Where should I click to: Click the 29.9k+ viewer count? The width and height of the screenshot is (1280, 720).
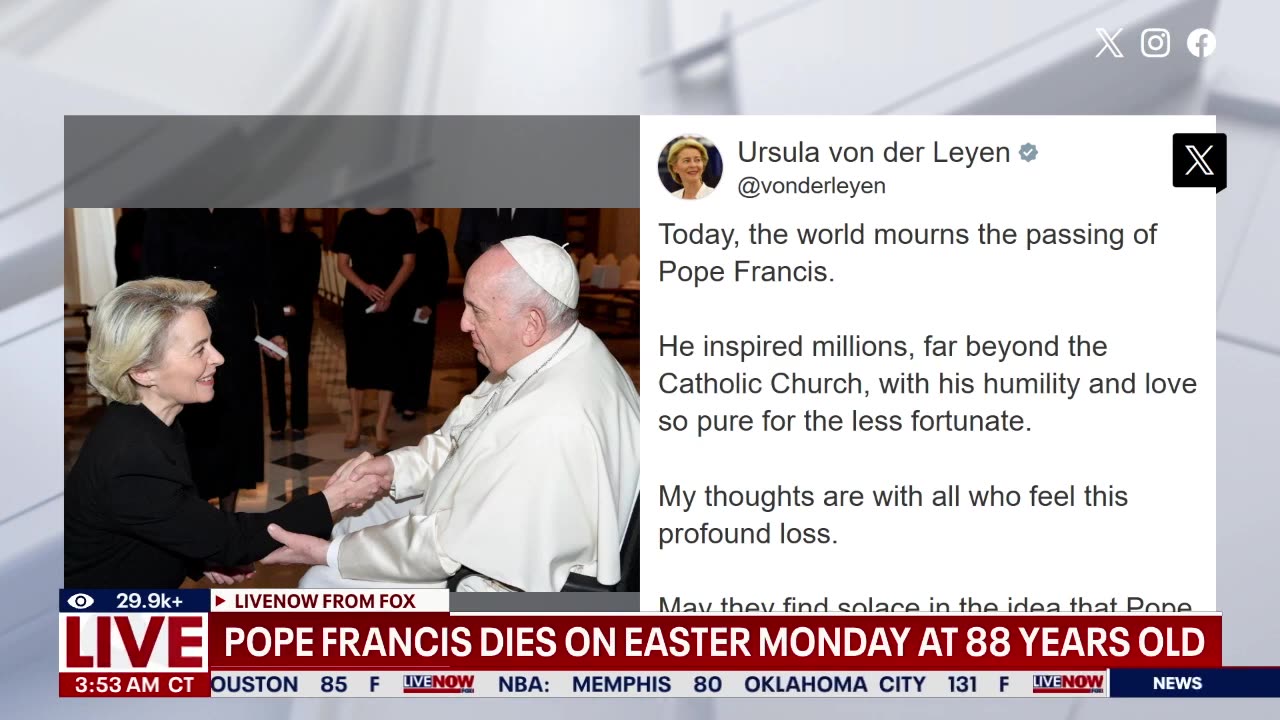point(149,601)
